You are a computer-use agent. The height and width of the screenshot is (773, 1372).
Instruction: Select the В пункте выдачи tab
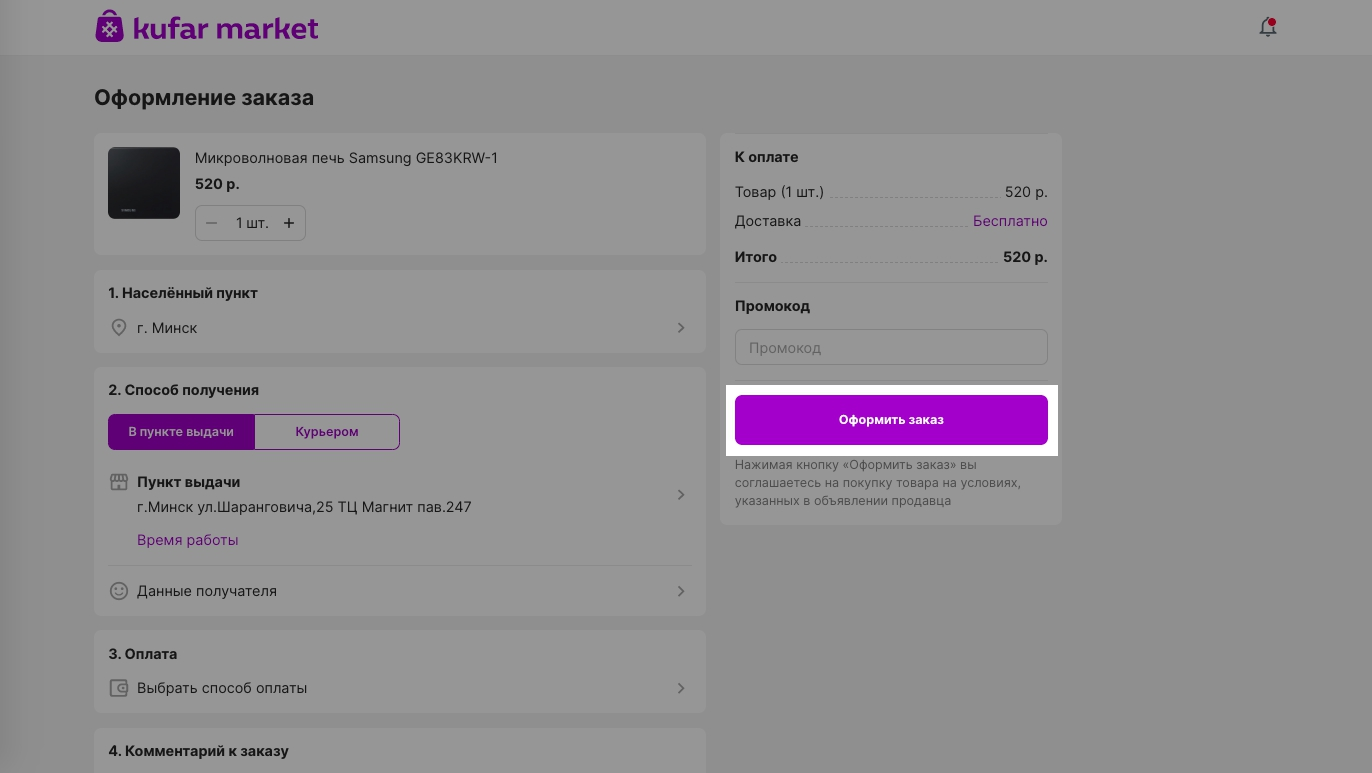(181, 432)
